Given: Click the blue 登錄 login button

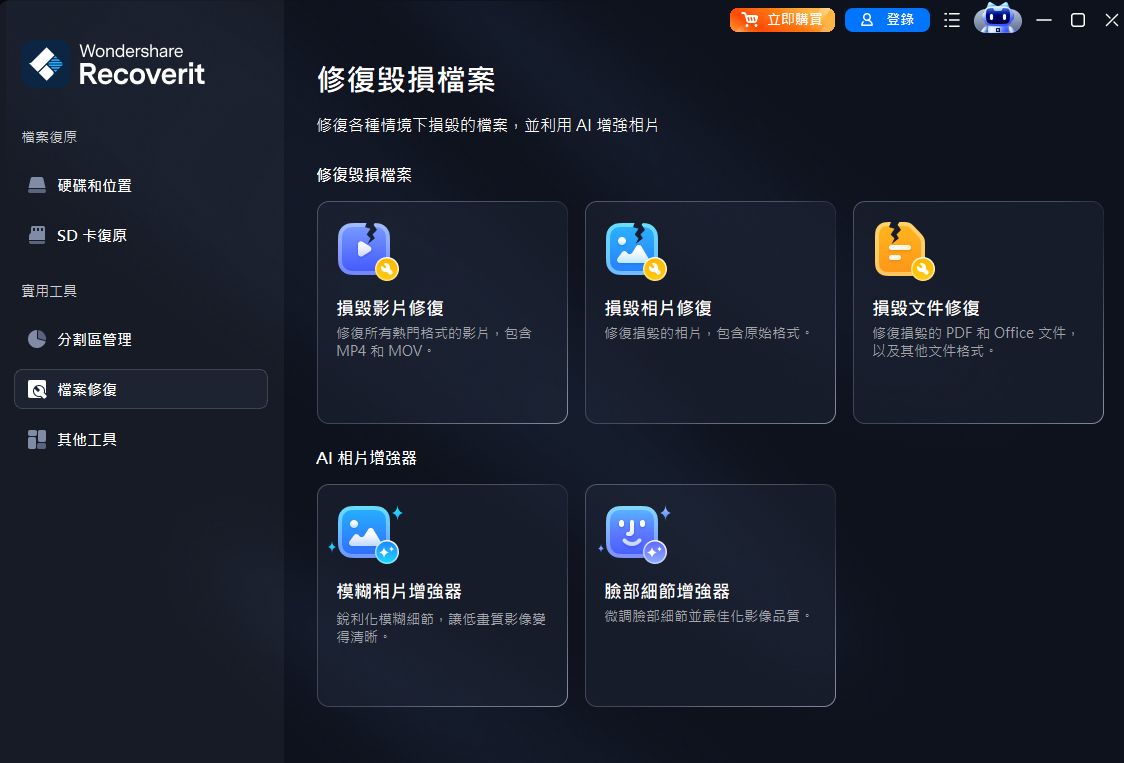Looking at the screenshot, I should (x=887, y=20).
